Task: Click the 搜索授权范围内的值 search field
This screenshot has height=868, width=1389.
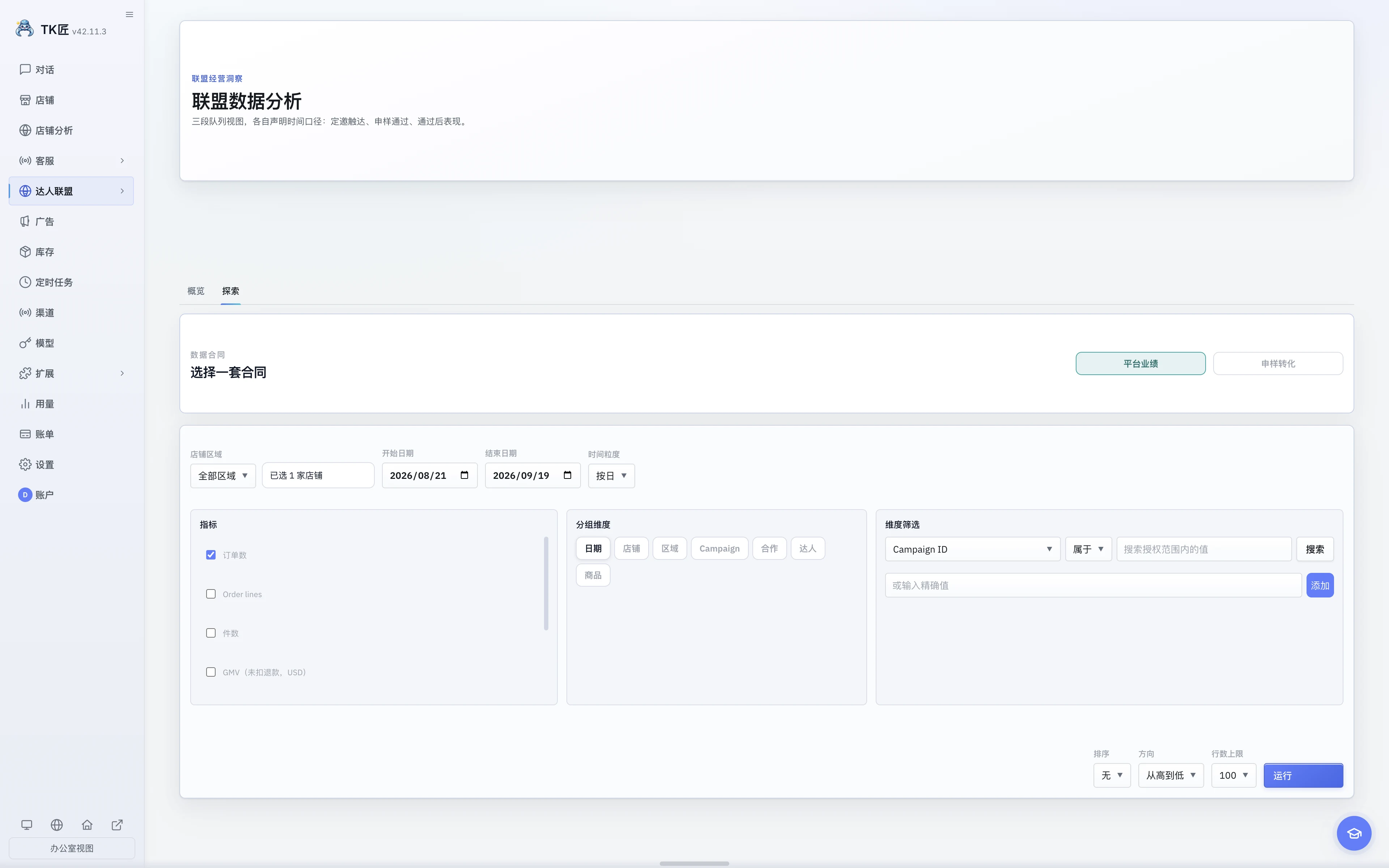Action: click(x=1203, y=549)
